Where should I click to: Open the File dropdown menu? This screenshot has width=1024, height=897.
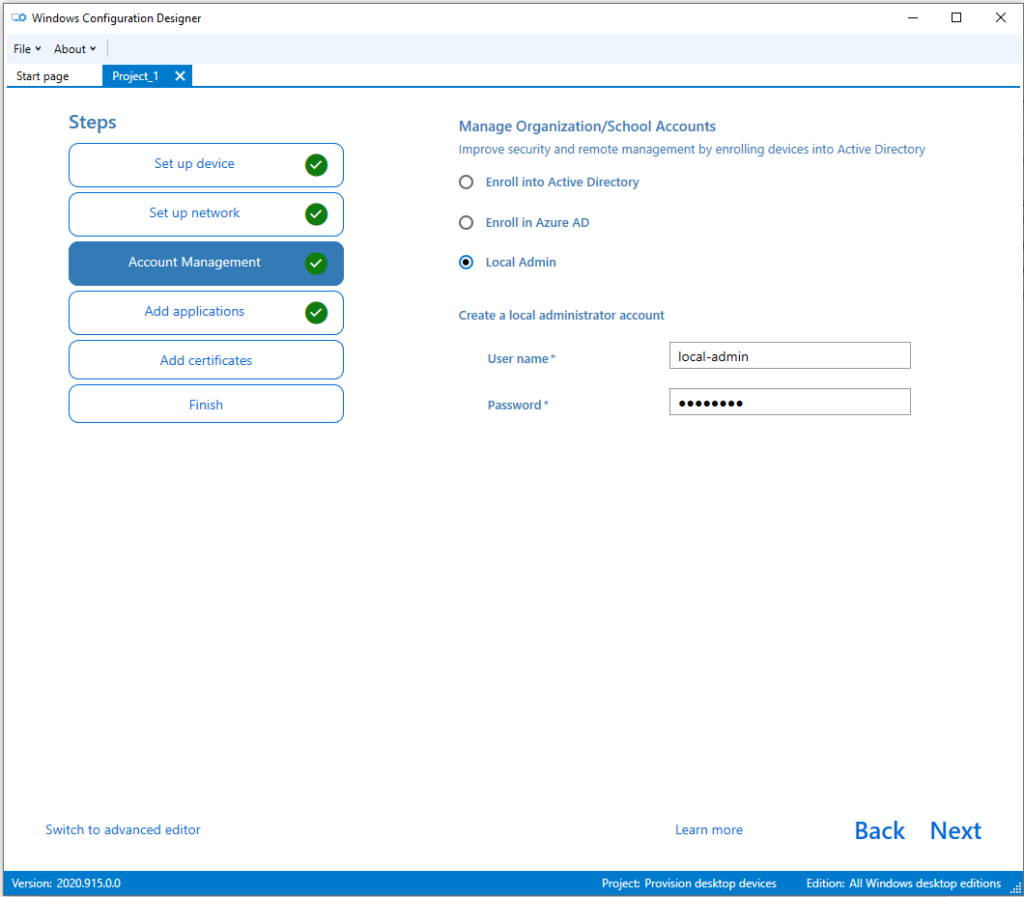point(27,49)
